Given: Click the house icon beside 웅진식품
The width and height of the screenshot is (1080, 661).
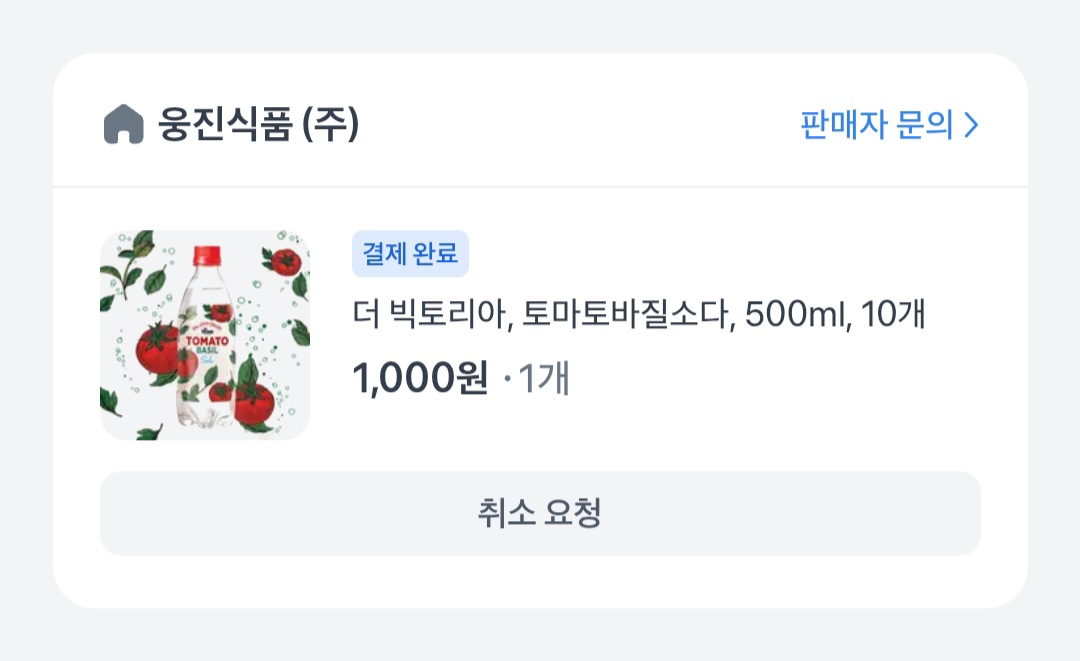Looking at the screenshot, I should click(123, 125).
